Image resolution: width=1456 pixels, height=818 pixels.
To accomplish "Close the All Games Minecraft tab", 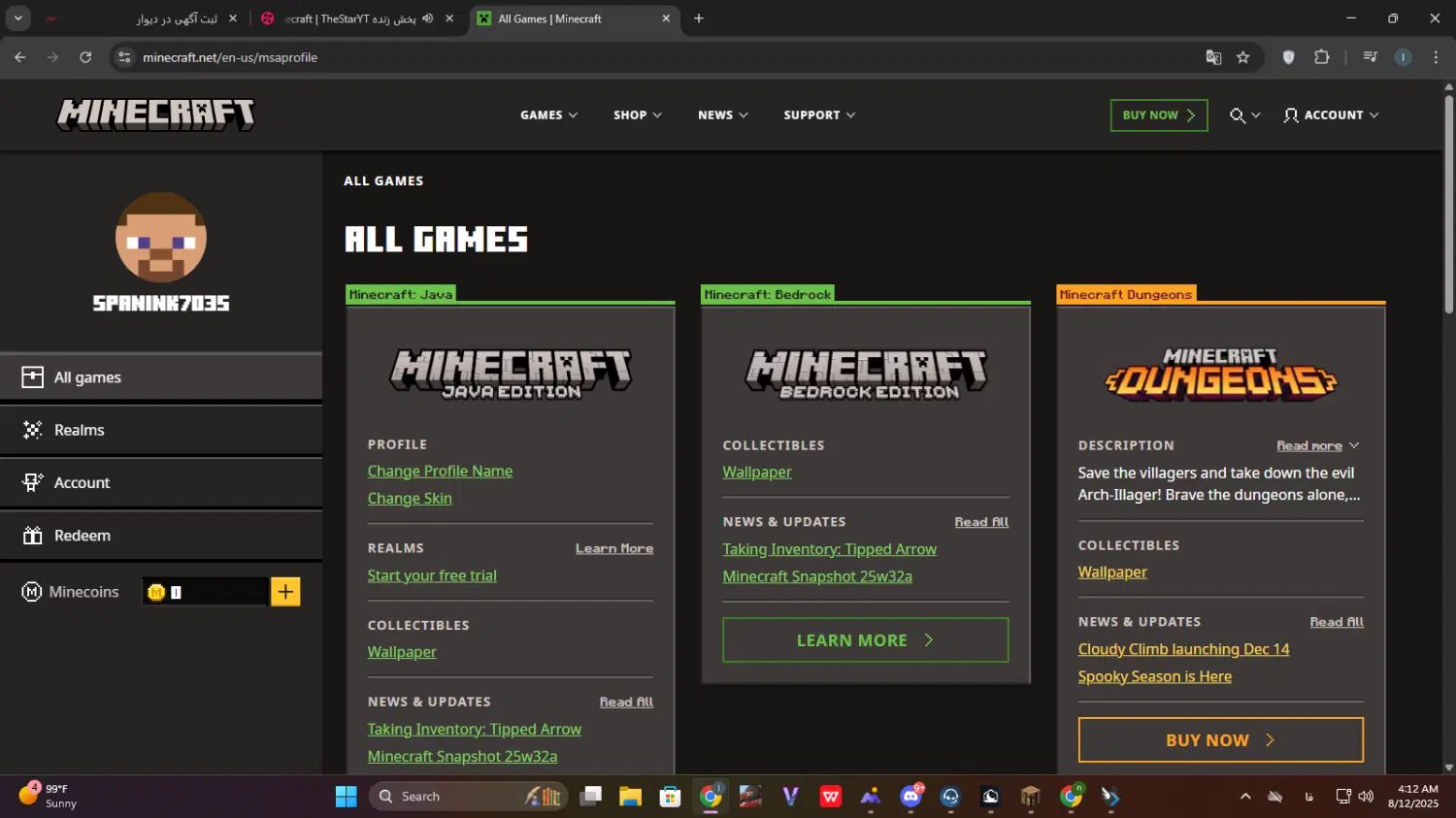I will click(666, 18).
